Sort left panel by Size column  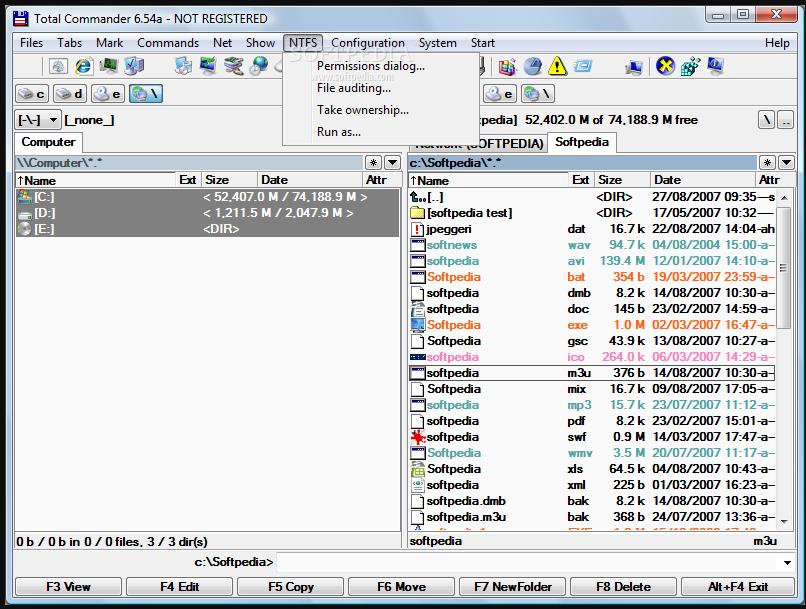[x=229, y=180]
